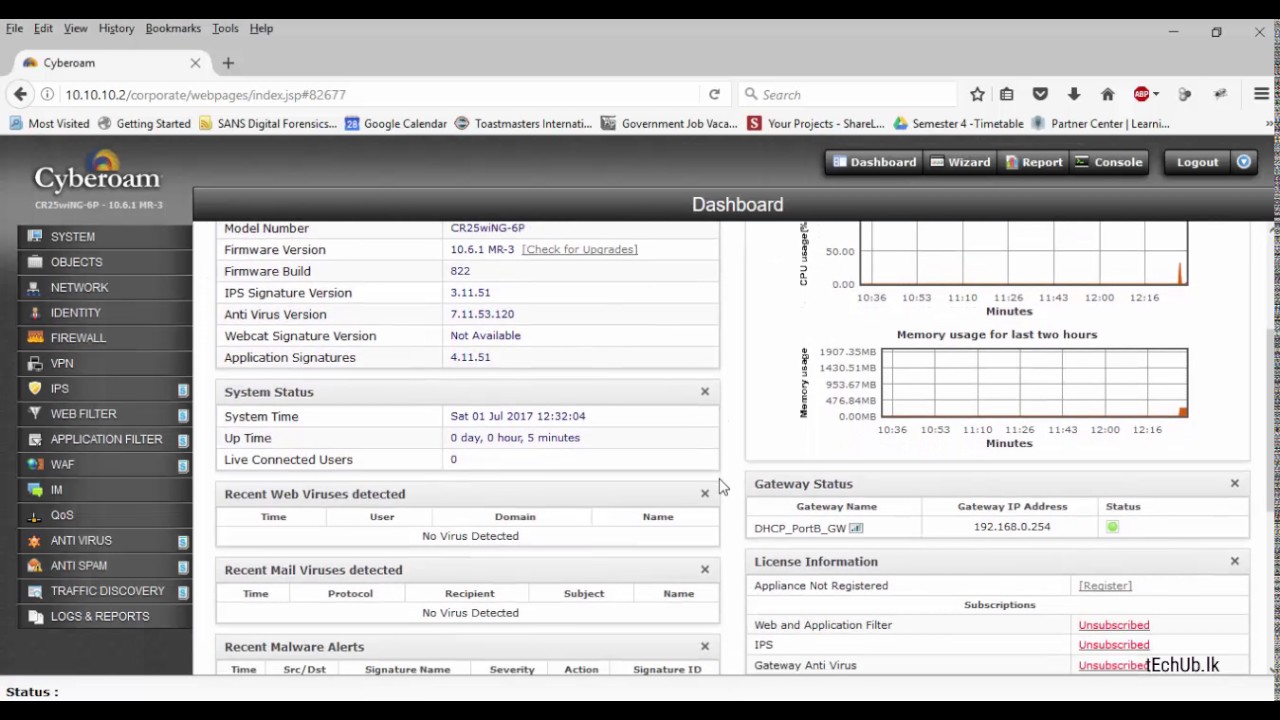Click the DHCP_PortB_GW gateway details icon
1280x720 pixels.
(856, 528)
